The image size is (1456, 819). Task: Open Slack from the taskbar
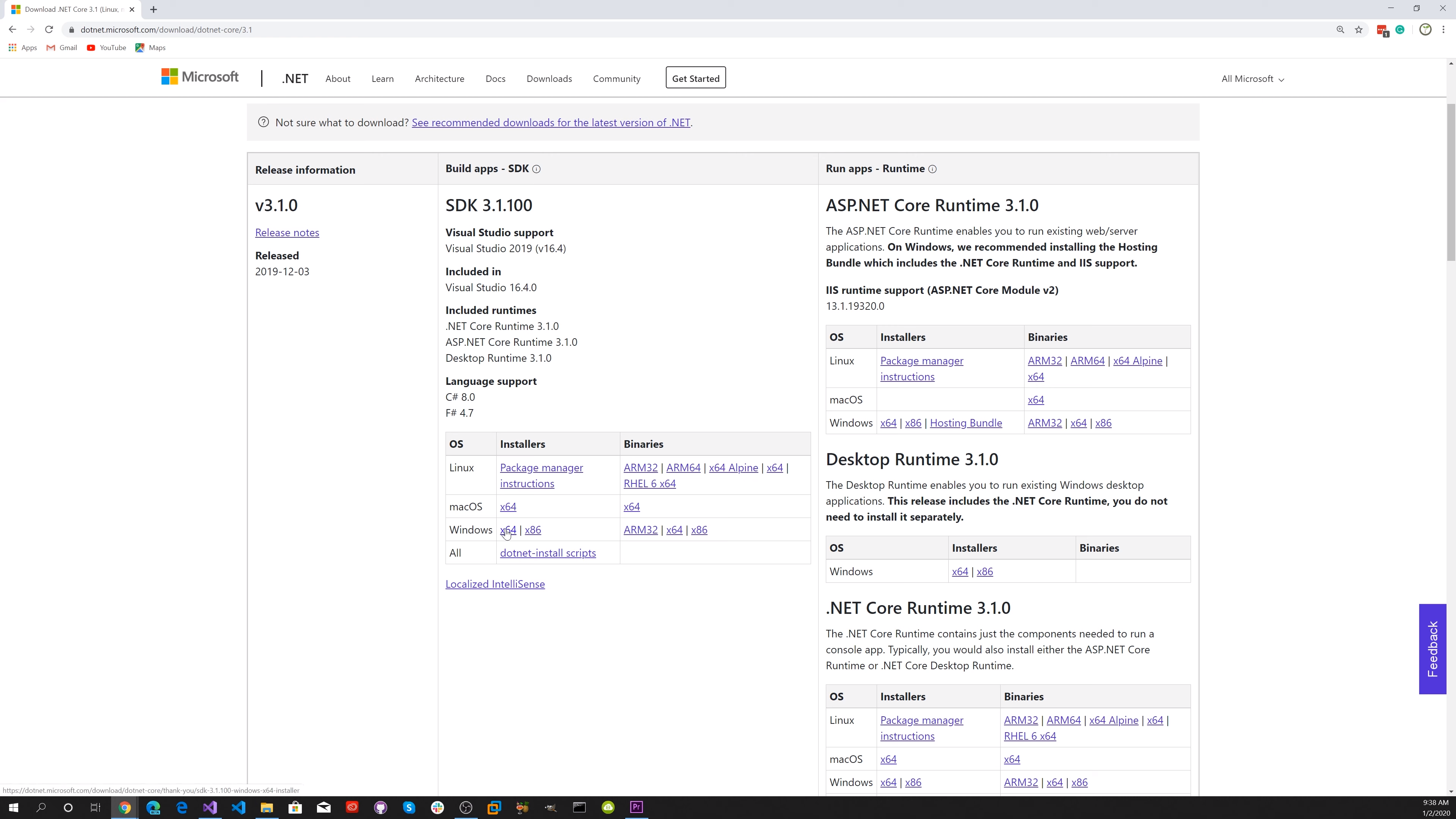tap(438, 807)
